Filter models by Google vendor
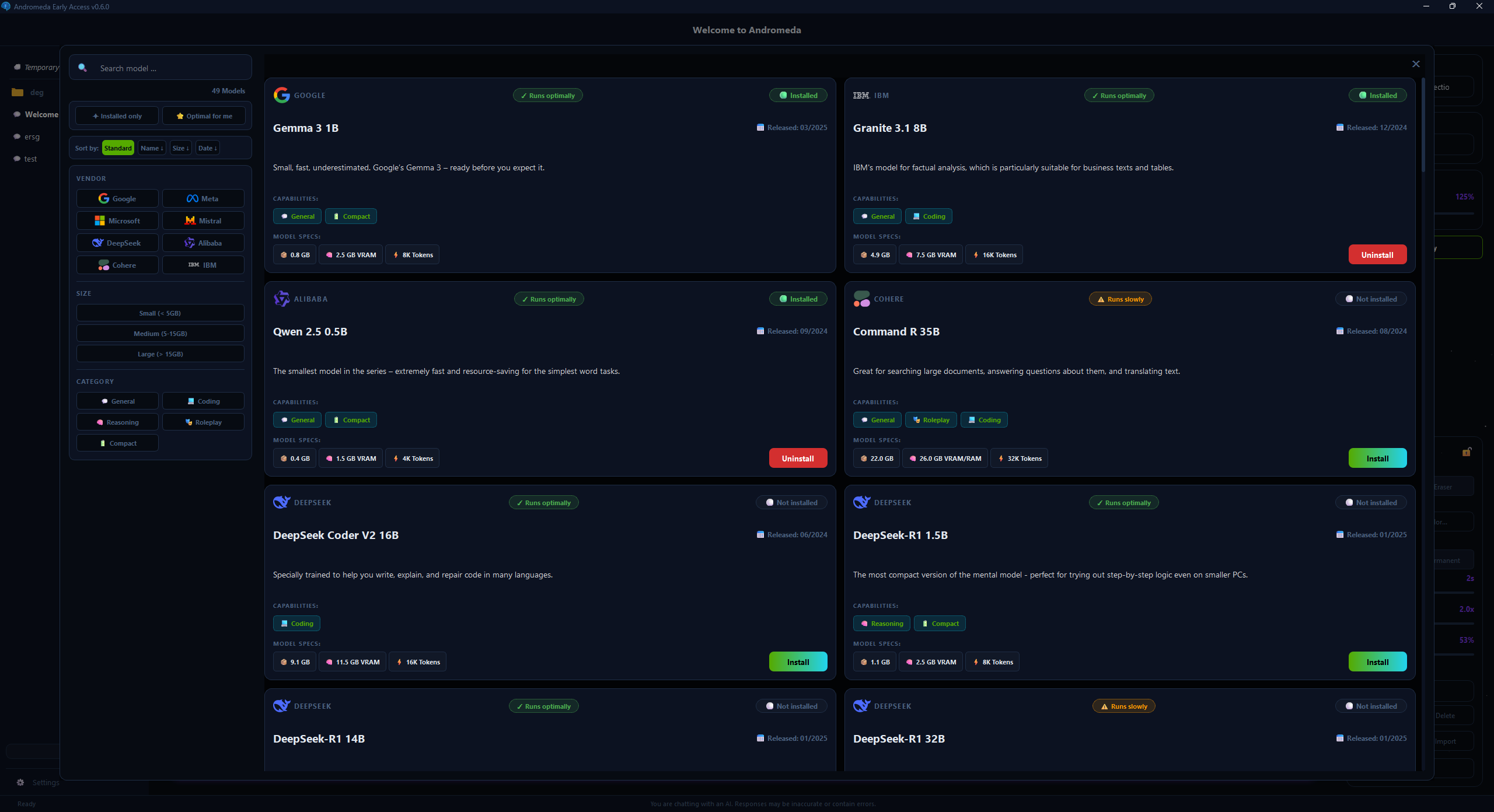The height and width of the screenshot is (812, 1494). point(117,198)
